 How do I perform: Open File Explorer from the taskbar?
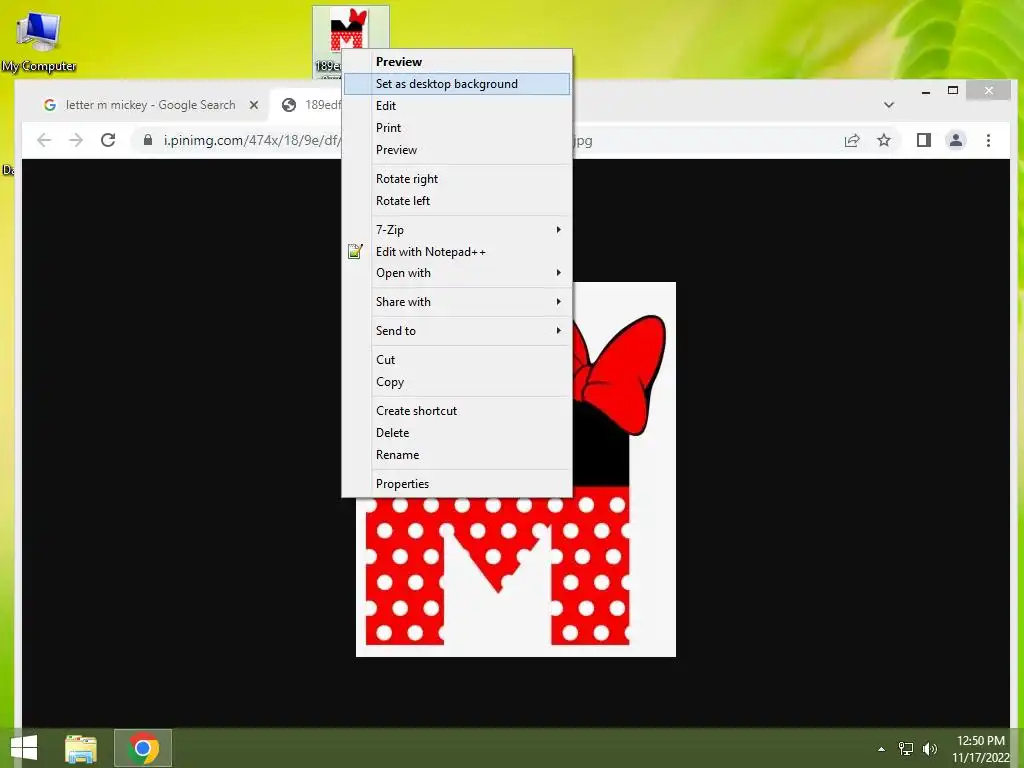[81, 748]
